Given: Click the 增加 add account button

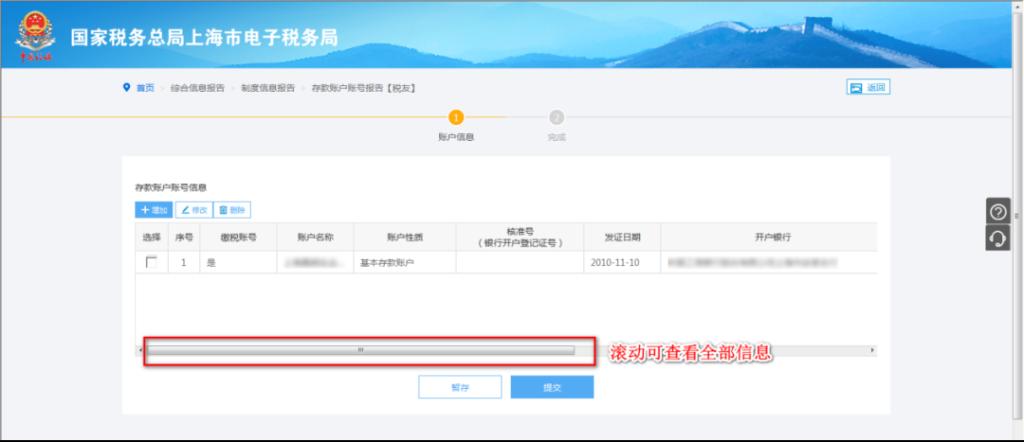Looking at the screenshot, I should click(x=154, y=210).
